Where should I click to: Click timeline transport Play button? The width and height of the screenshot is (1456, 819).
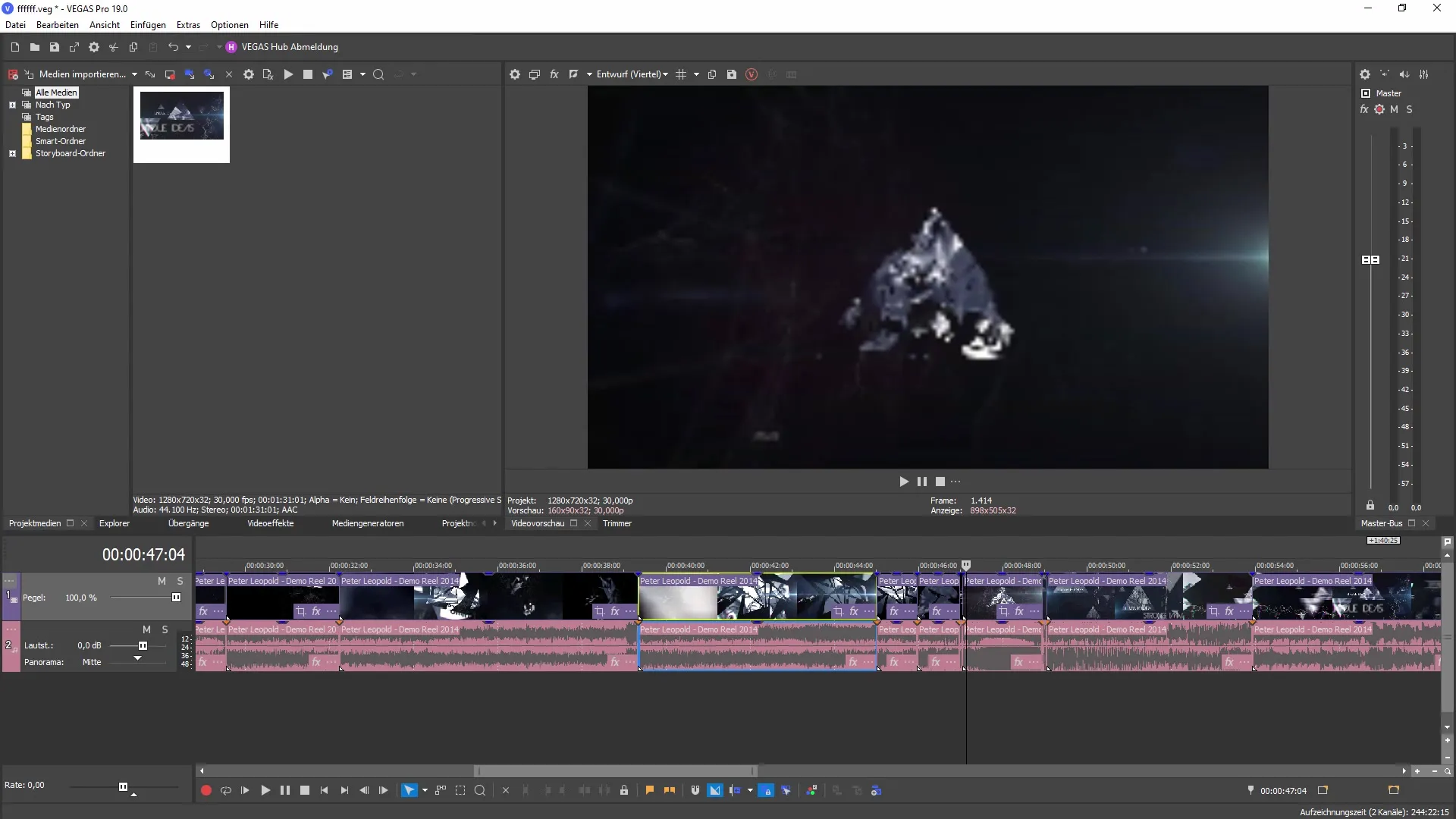pyautogui.click(x=265, y=790)
